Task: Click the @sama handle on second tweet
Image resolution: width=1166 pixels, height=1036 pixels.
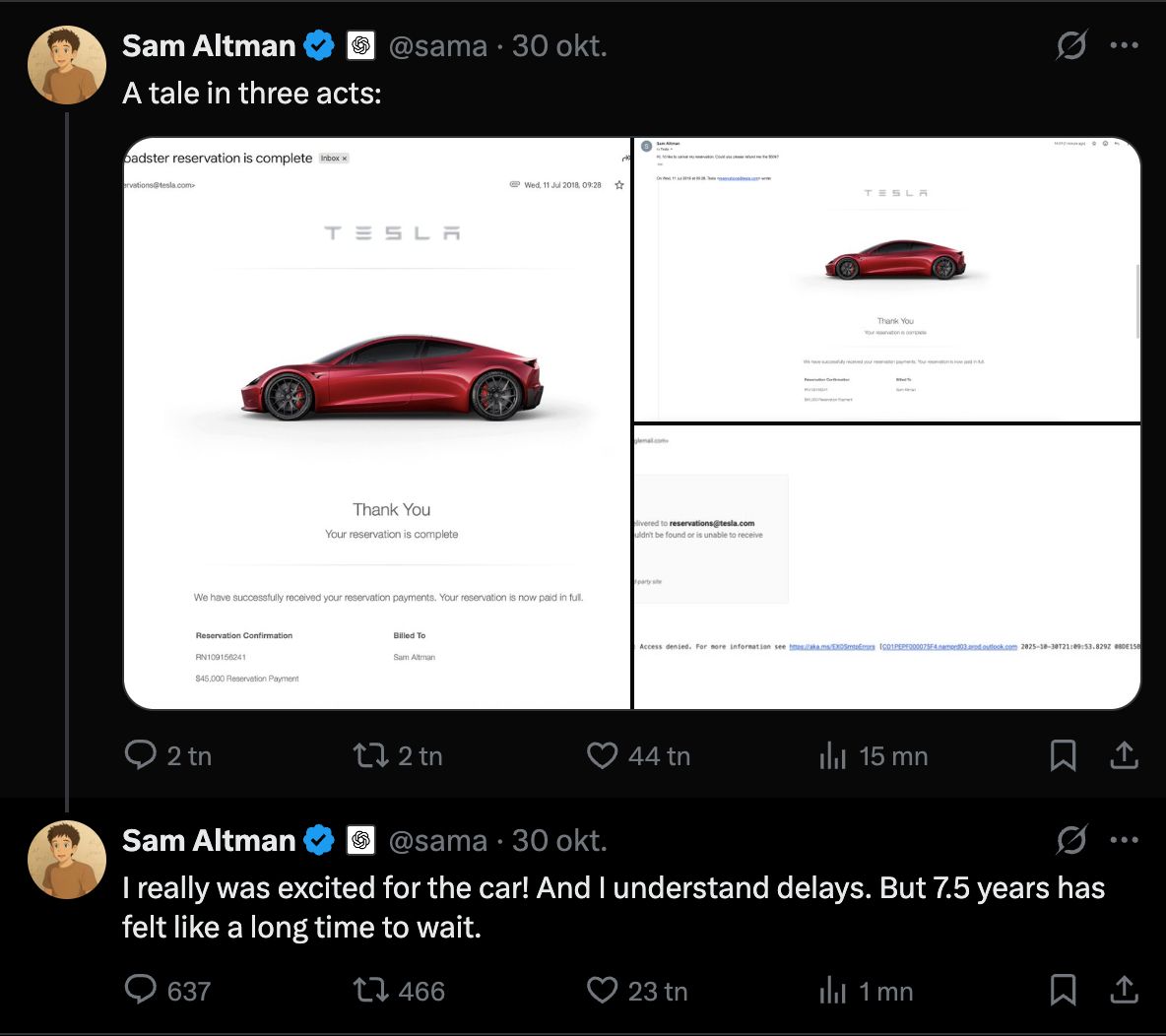Action: (438, 840)
